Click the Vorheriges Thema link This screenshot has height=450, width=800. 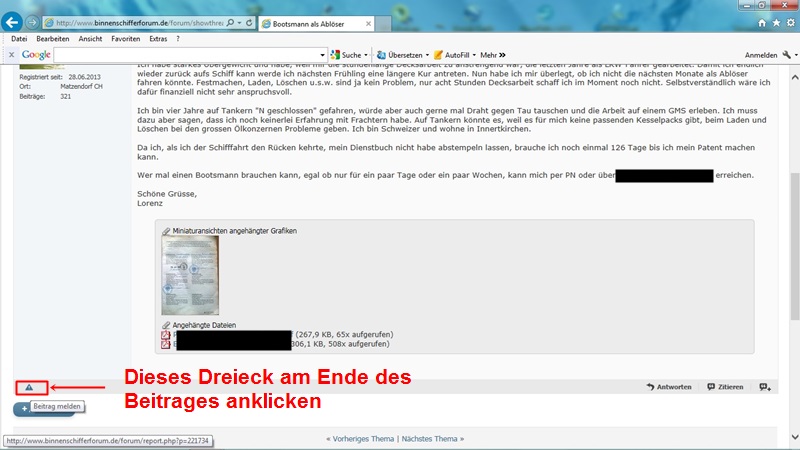click(360, 439)
